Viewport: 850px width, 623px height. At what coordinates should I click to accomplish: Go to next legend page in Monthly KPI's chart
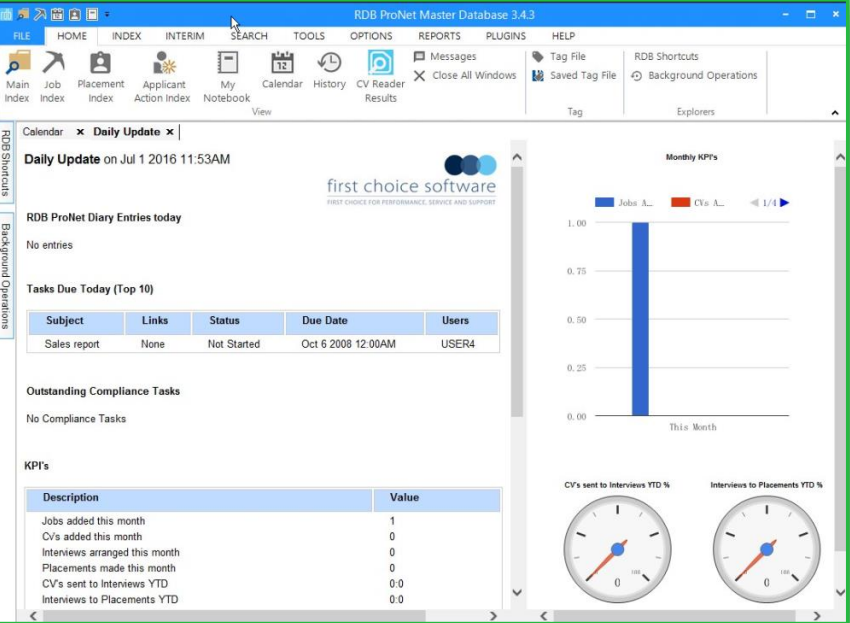click(x=784, y=203)
